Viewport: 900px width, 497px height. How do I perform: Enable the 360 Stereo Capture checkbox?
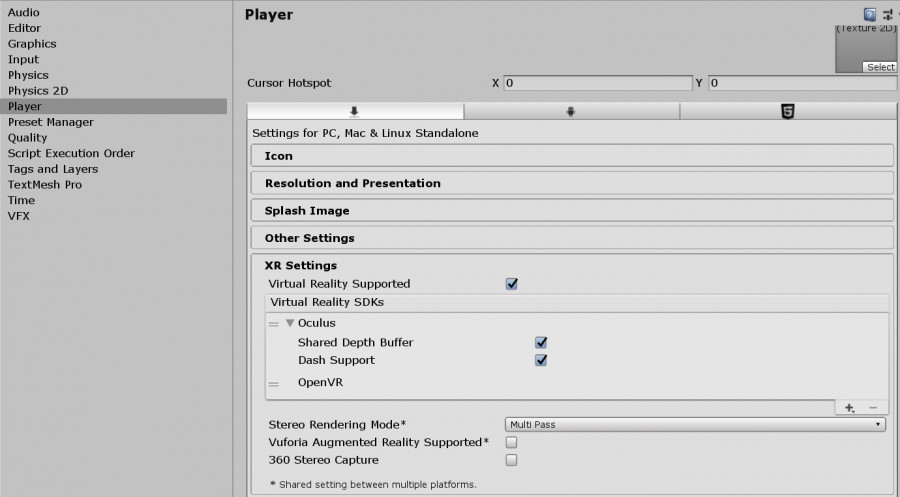tap(511, 460)
